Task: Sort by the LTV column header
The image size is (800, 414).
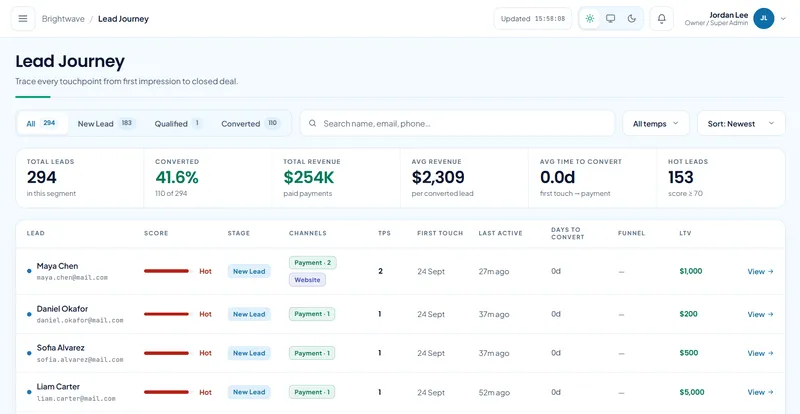Action: coord(685,233)
